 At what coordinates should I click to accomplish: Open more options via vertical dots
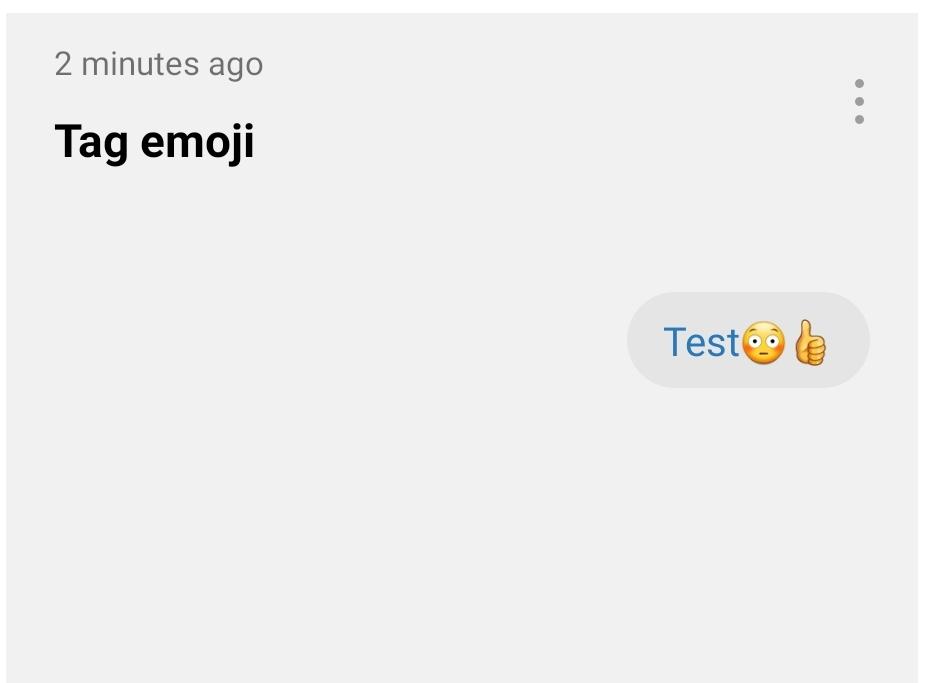(859, 102)
